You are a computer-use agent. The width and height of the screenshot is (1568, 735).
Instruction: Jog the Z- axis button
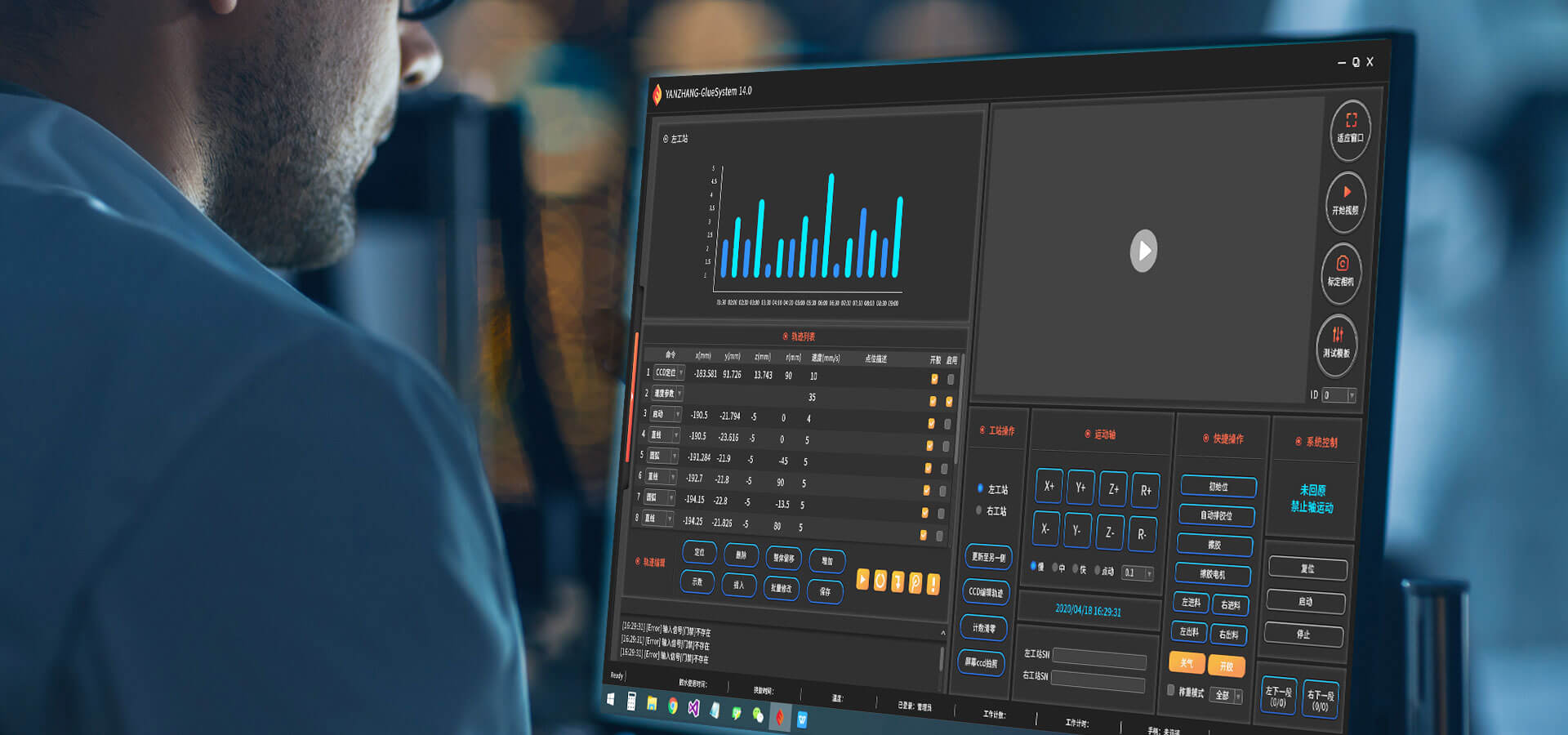point(1110,532)
